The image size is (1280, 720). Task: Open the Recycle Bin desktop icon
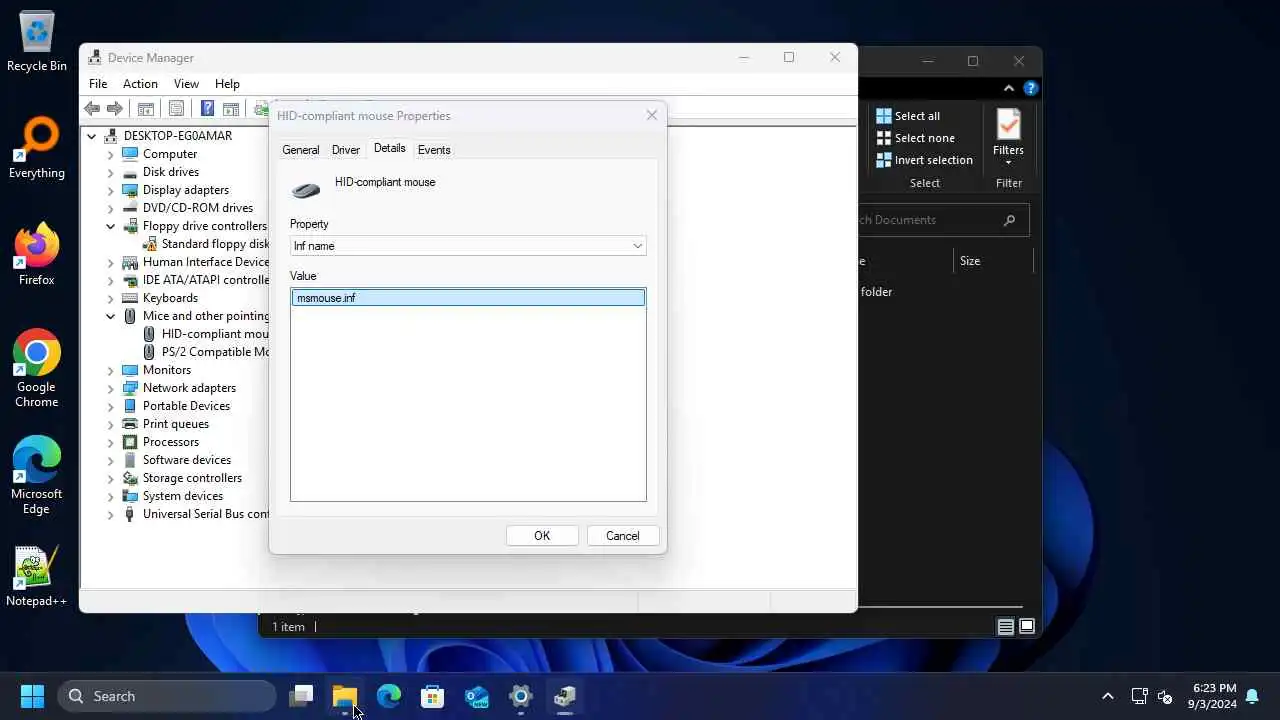[37, 42]
